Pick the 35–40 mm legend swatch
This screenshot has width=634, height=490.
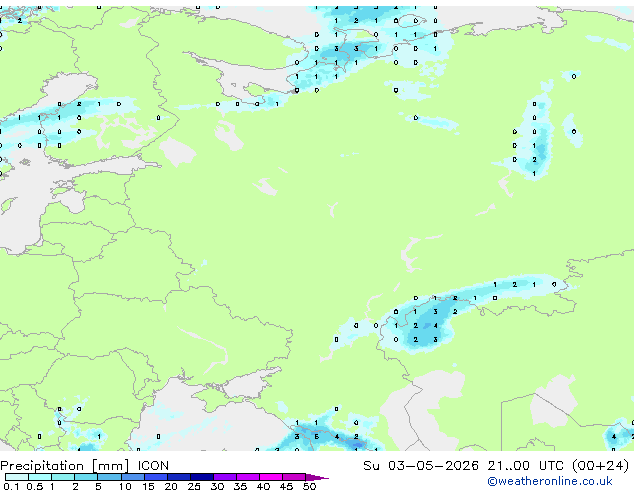pos(248,477)
